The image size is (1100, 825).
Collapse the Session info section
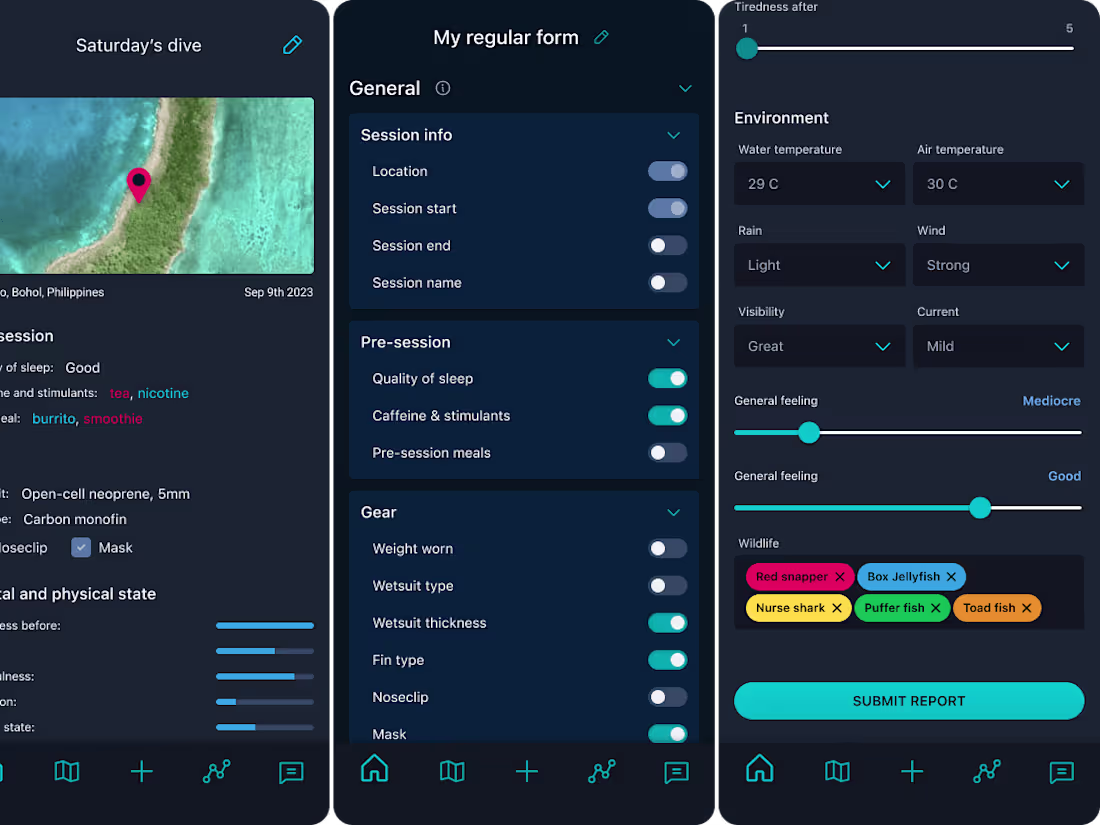coord(673,134)
